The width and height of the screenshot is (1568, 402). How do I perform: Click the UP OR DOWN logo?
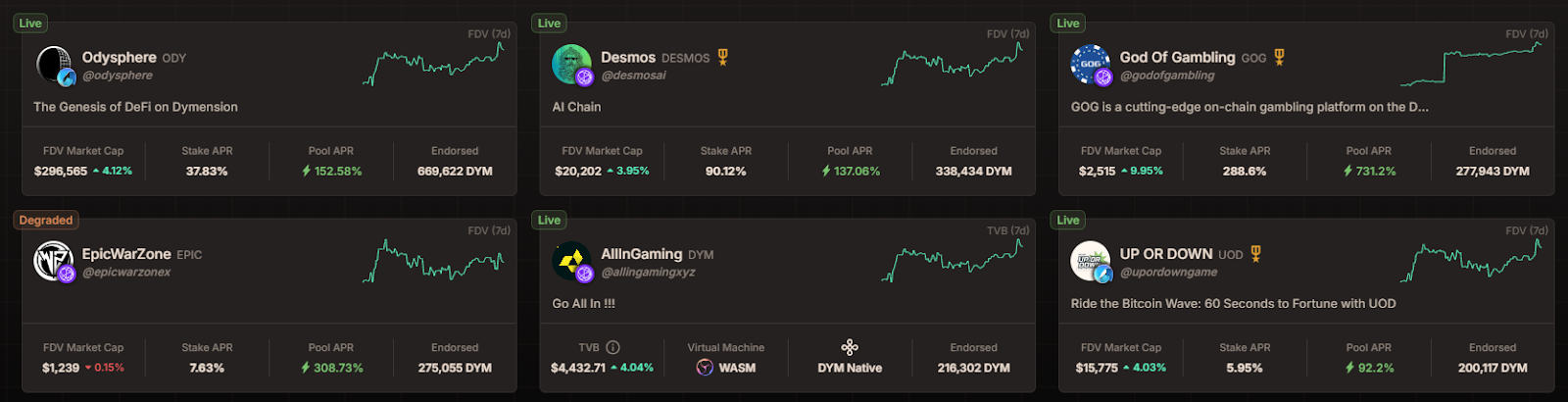tap(1091, 261)
